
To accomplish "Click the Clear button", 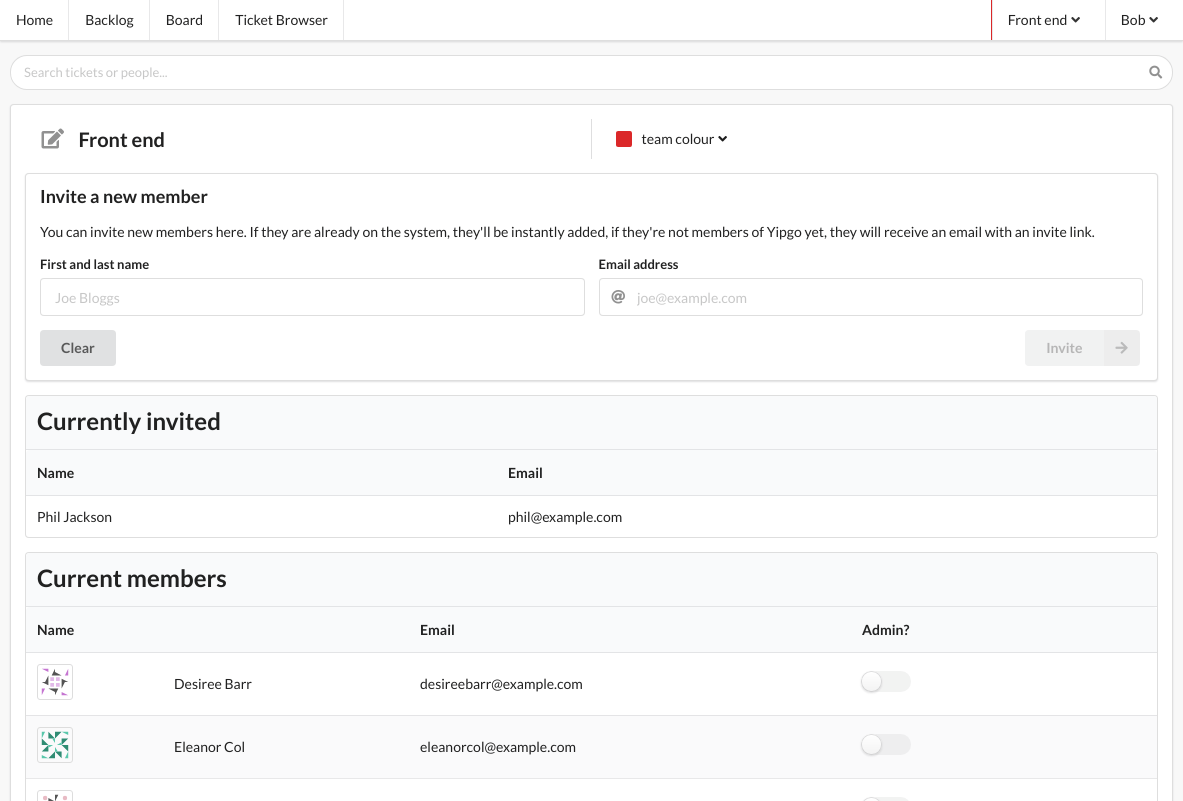I will (78, 348).
